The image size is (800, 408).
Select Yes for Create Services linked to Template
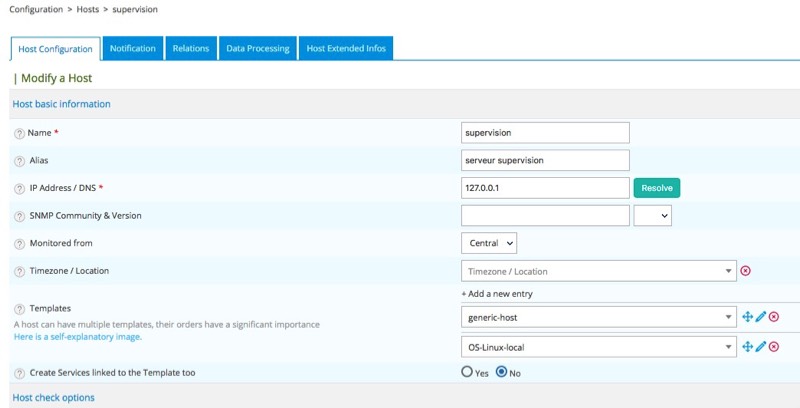coord(467,372)
